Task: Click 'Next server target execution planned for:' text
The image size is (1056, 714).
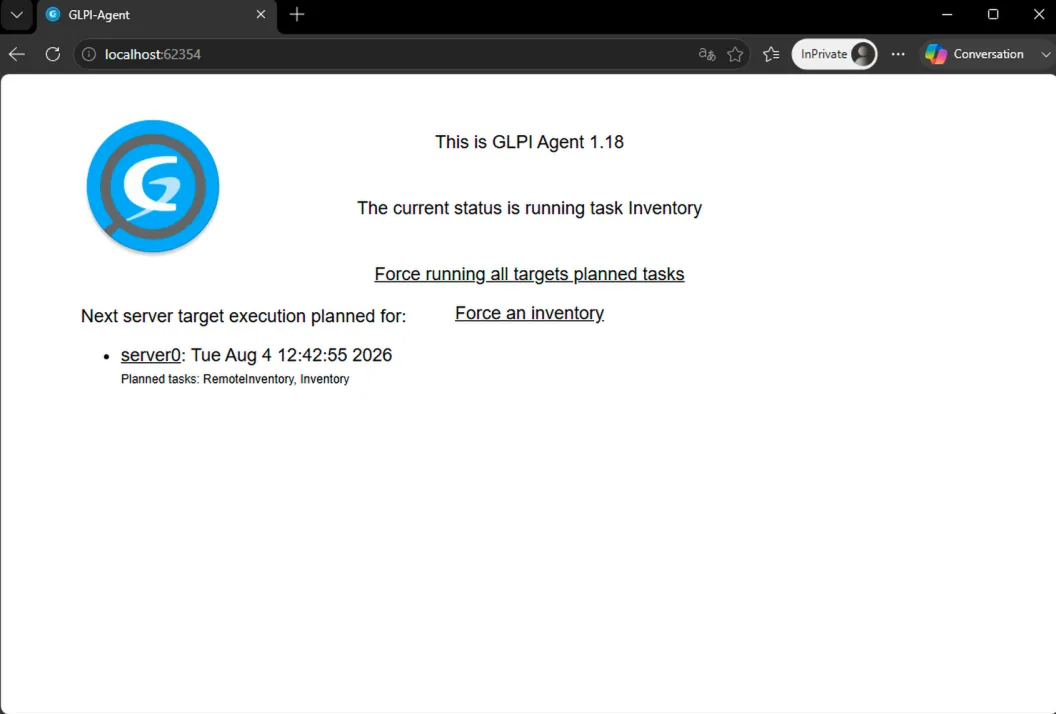Action: pos(243,316)
